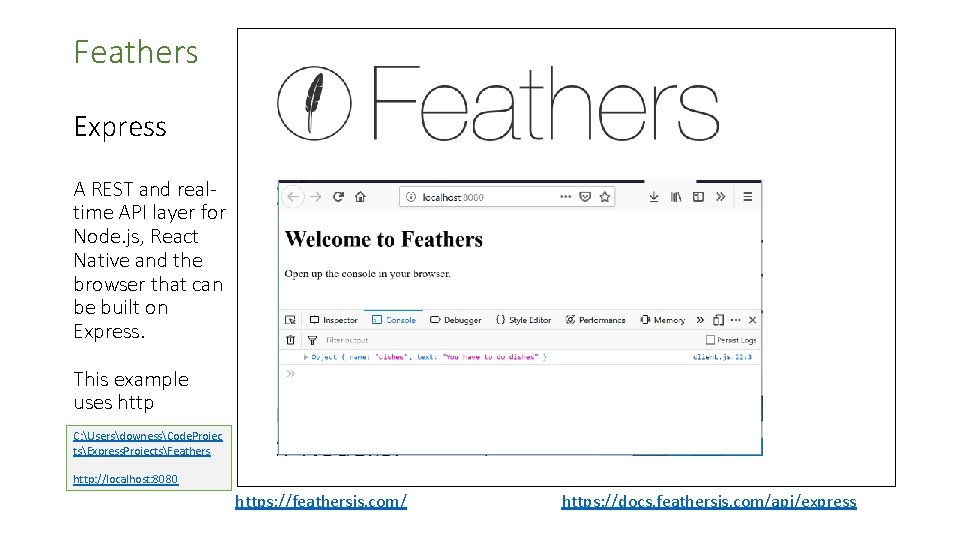
Task: Open the Memory tab
Action: click(x=662, y=320)
